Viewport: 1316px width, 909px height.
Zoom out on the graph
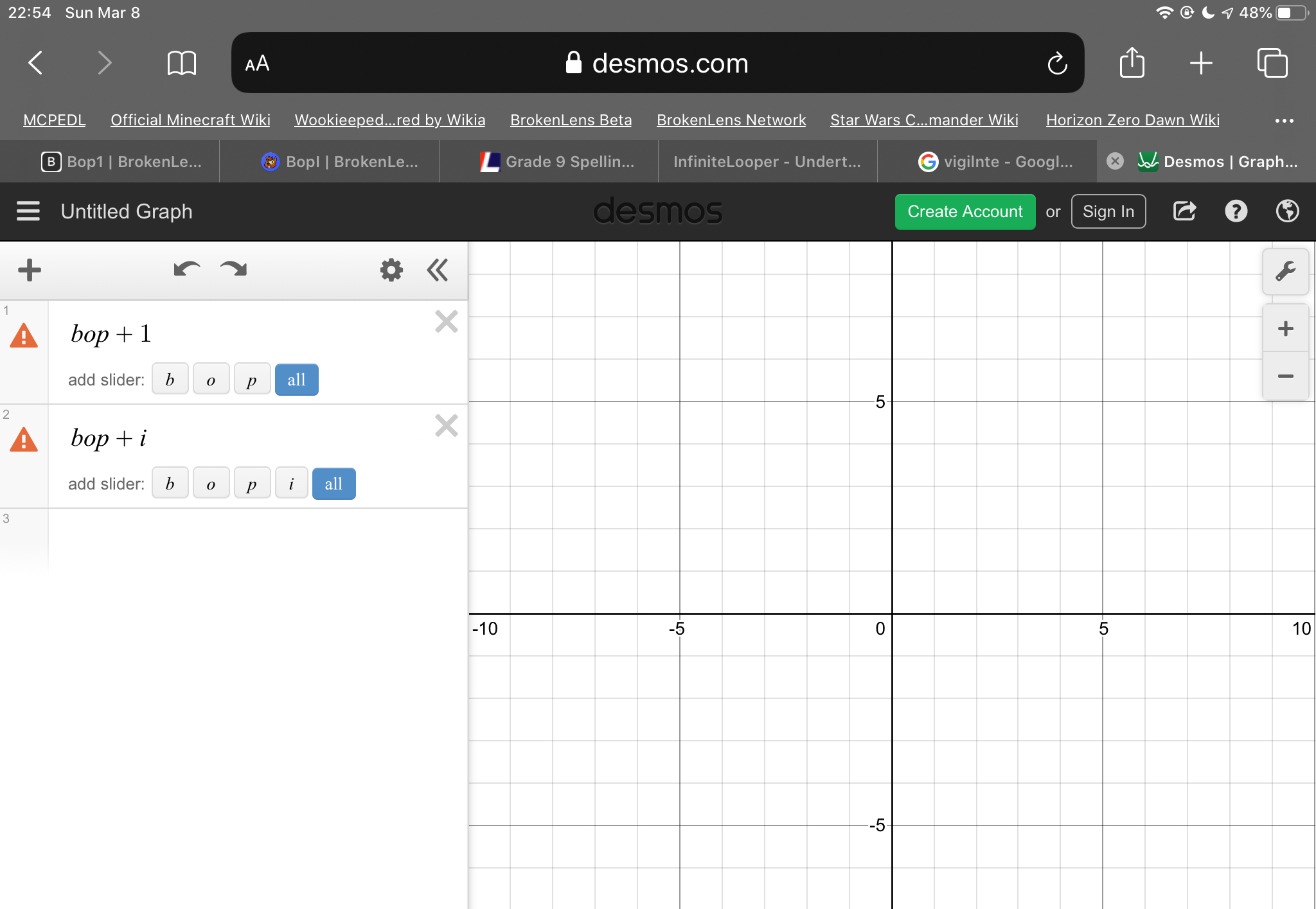coord(1285,376)
